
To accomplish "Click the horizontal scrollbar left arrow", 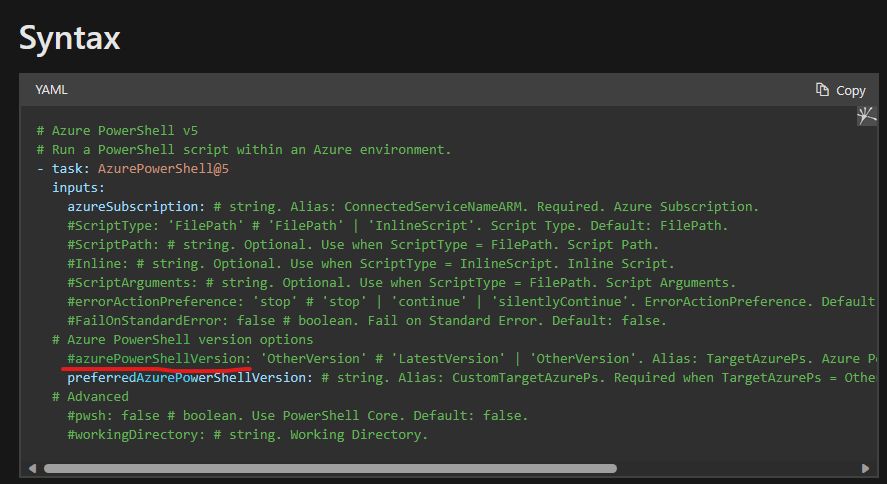I will (32, 468).
